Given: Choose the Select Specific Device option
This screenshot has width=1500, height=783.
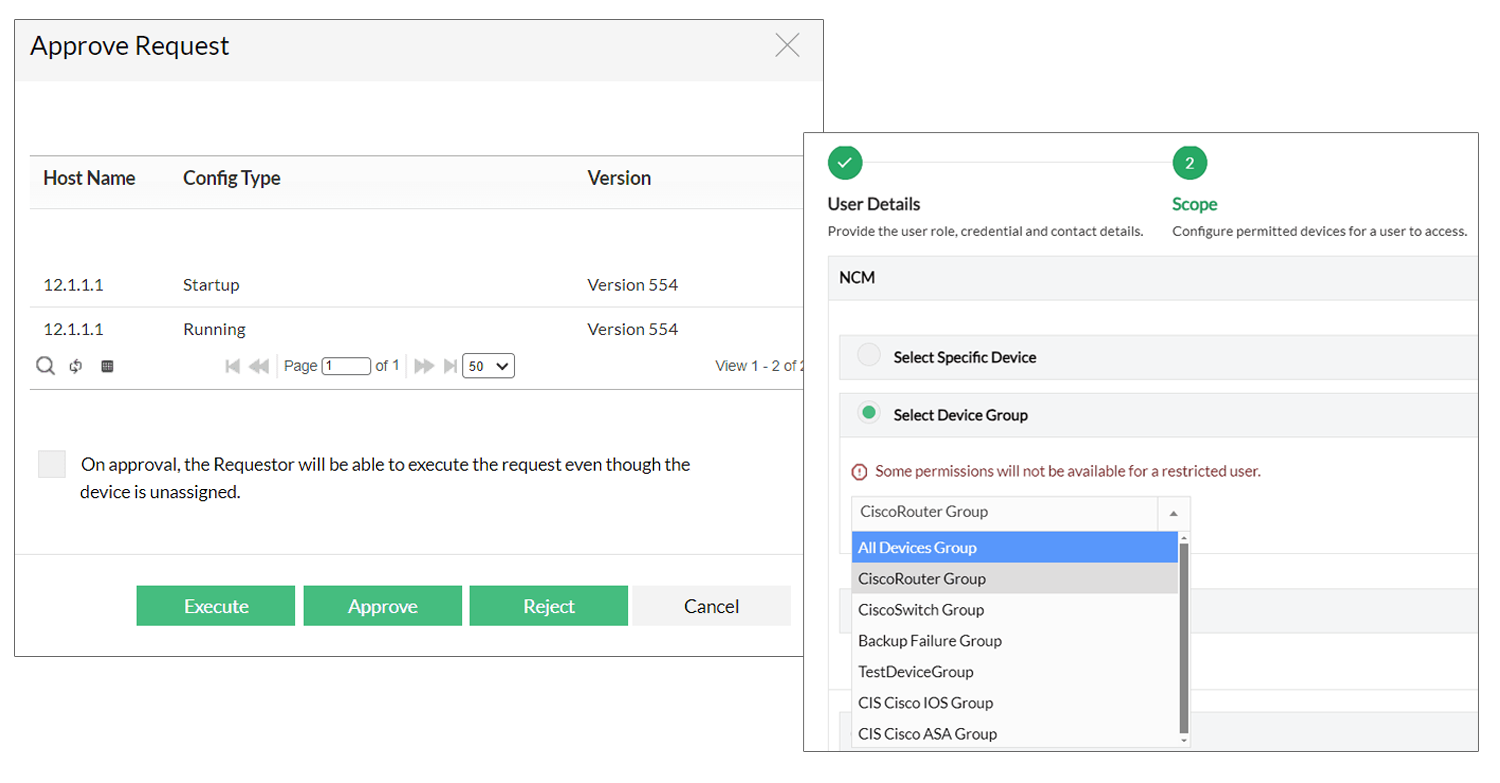Looking at the screenshot, I should click(x=870, y=356).
